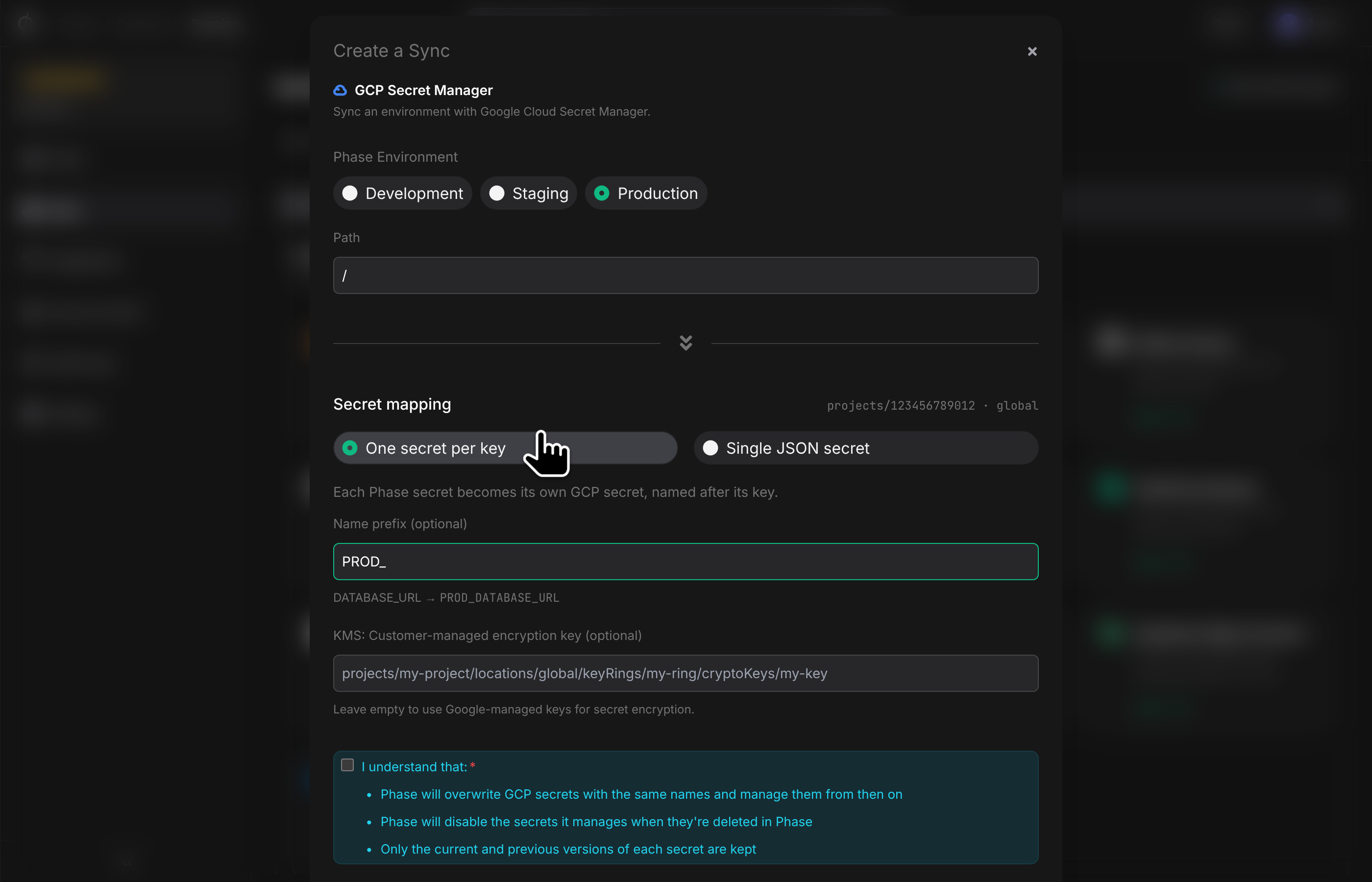Click the Only the current and previous versions bullet
This screenshot has height=882, width=1372.
point(568,849)
